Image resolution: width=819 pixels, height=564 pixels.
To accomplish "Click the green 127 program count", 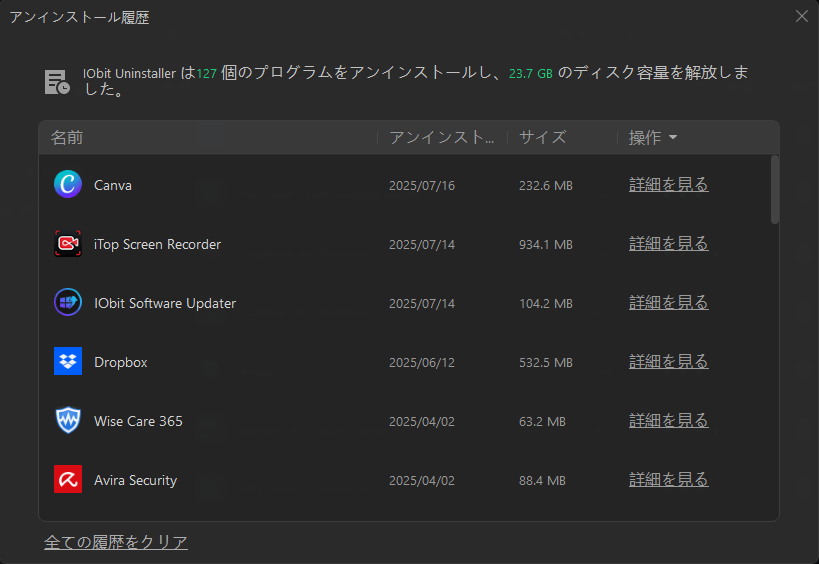I will pos(207,74).
